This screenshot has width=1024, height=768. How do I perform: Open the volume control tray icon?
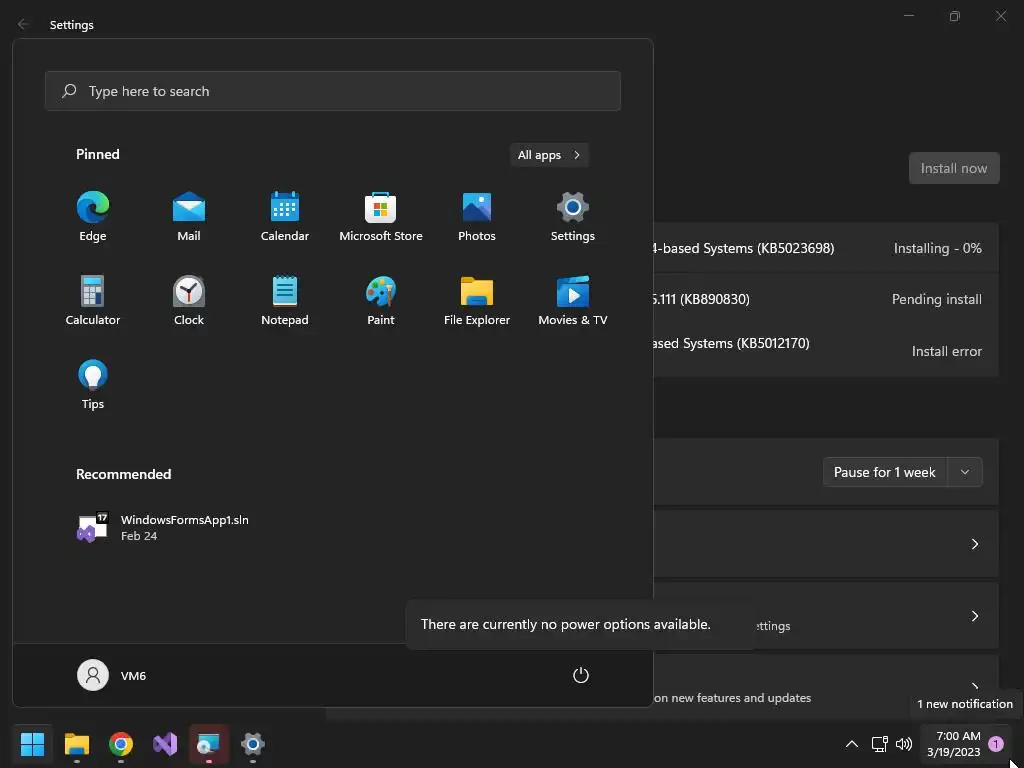(x=904, y=743)
